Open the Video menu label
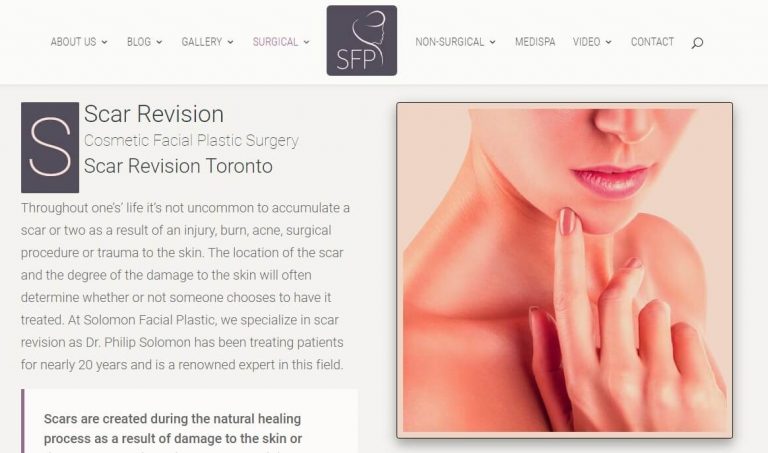The image size is (768, 453). click(586, 42)
